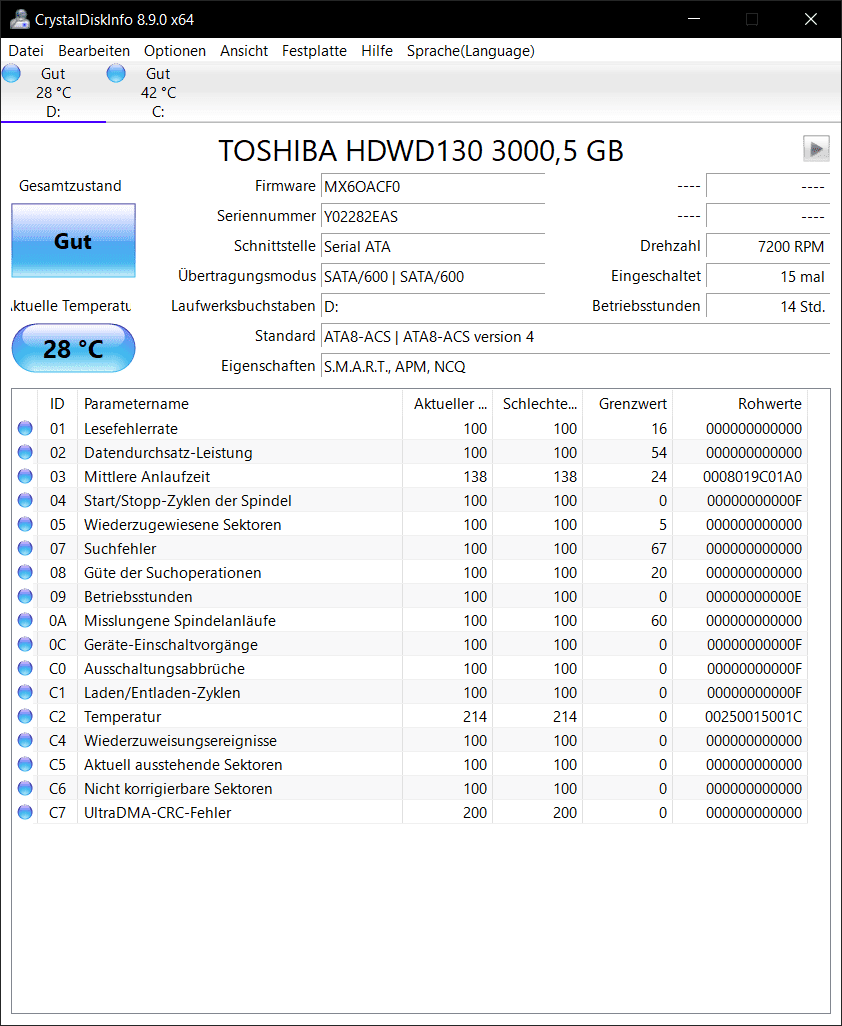This screenshot has height=1026, width=842.
Task: Click the Grenzwert value 67 for Suchfehler
Action: pos(659,548)
